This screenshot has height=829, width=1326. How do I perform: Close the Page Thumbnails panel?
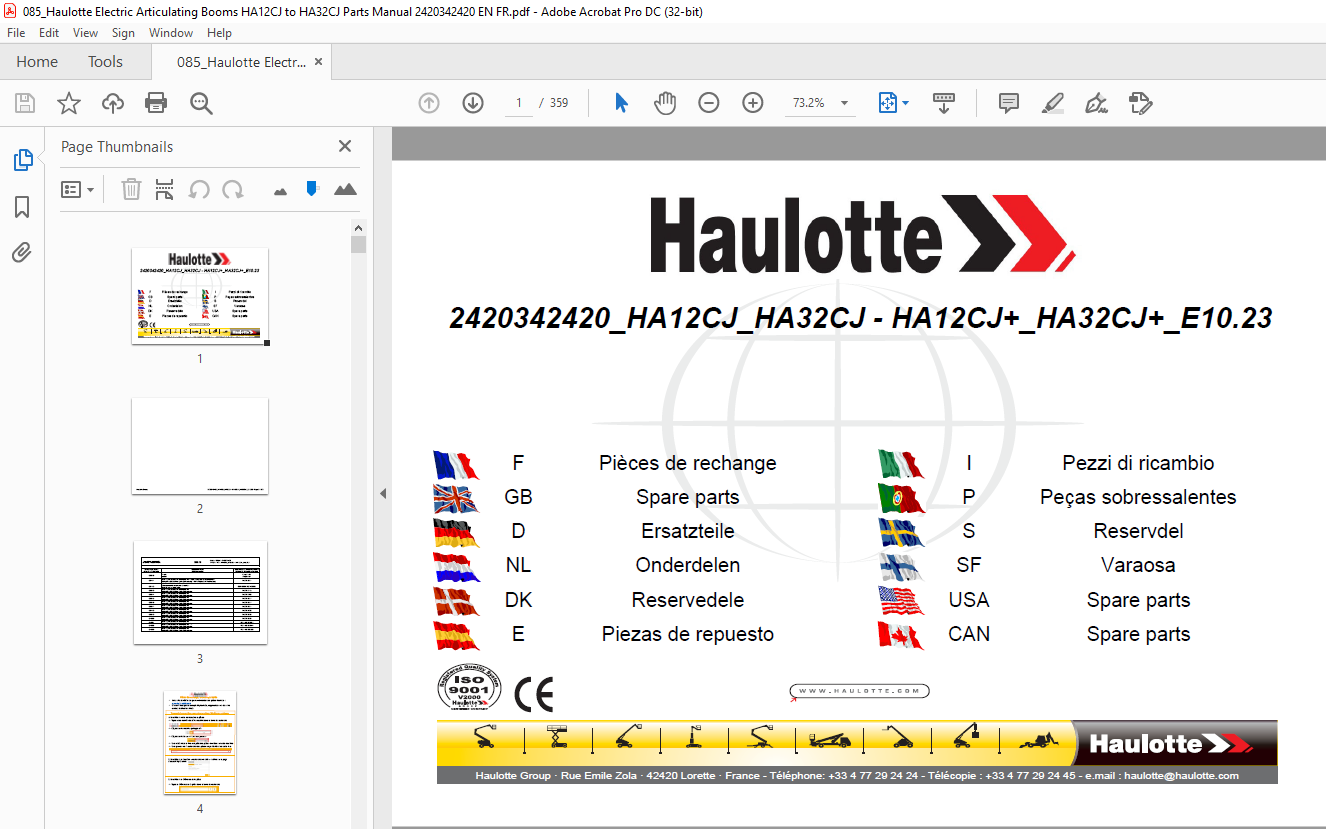click(x=345, y=146)
